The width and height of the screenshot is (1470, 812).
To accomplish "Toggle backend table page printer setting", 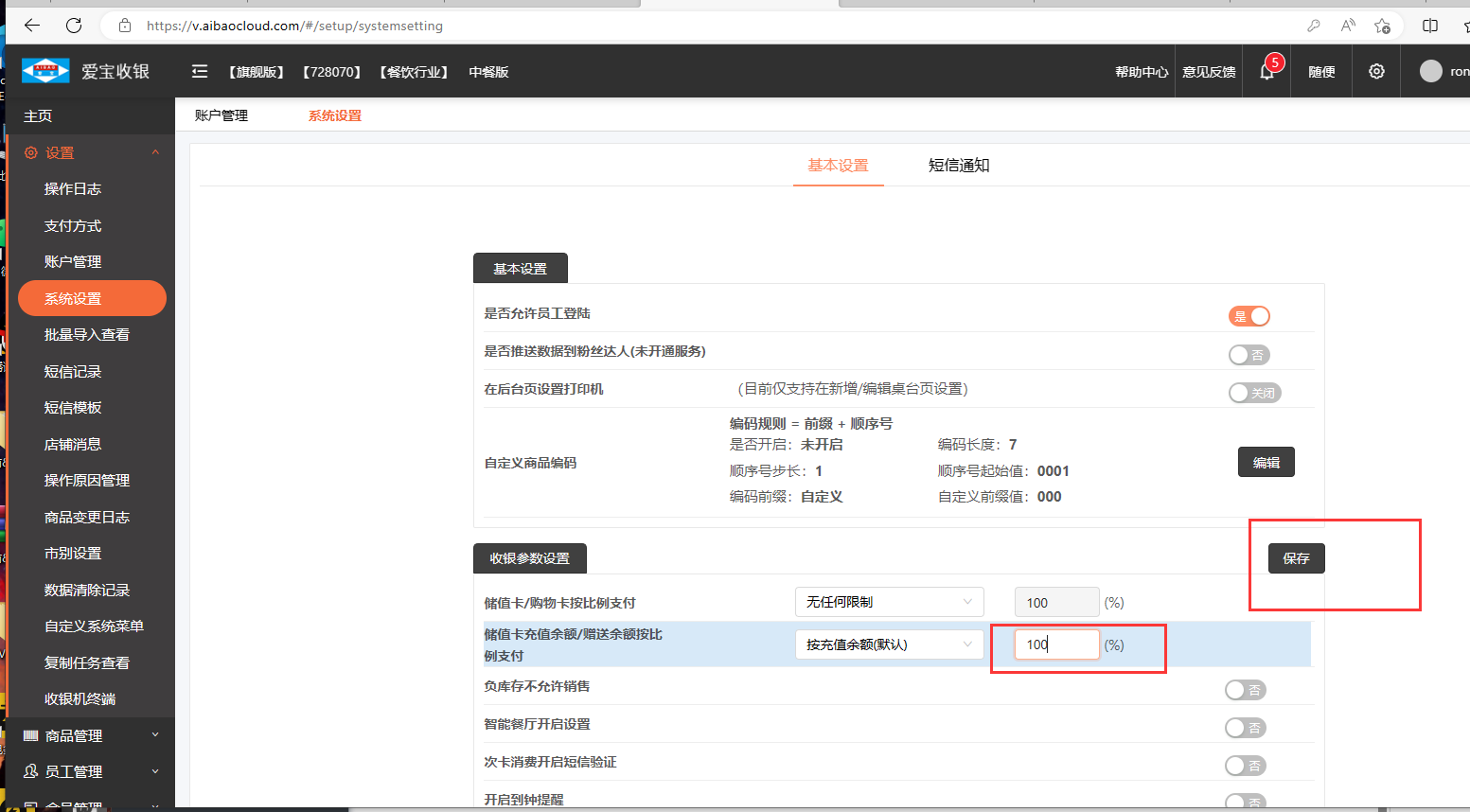I will [x=1253, y=393].
